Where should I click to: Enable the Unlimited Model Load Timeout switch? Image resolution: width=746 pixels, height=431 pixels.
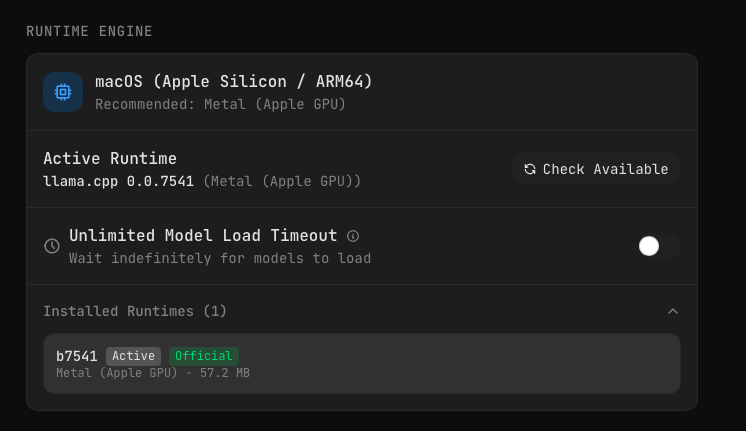658,246
